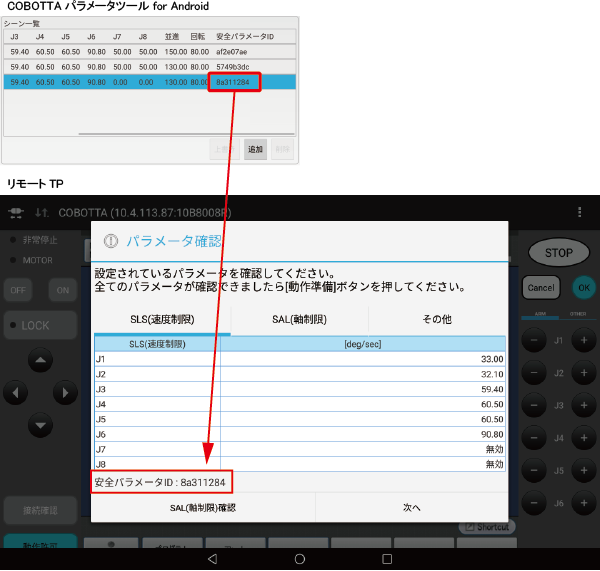Click the 追加 button in scene list
Image resolution: width=600 pixels, height=571 pixels.
click(255, 149)
